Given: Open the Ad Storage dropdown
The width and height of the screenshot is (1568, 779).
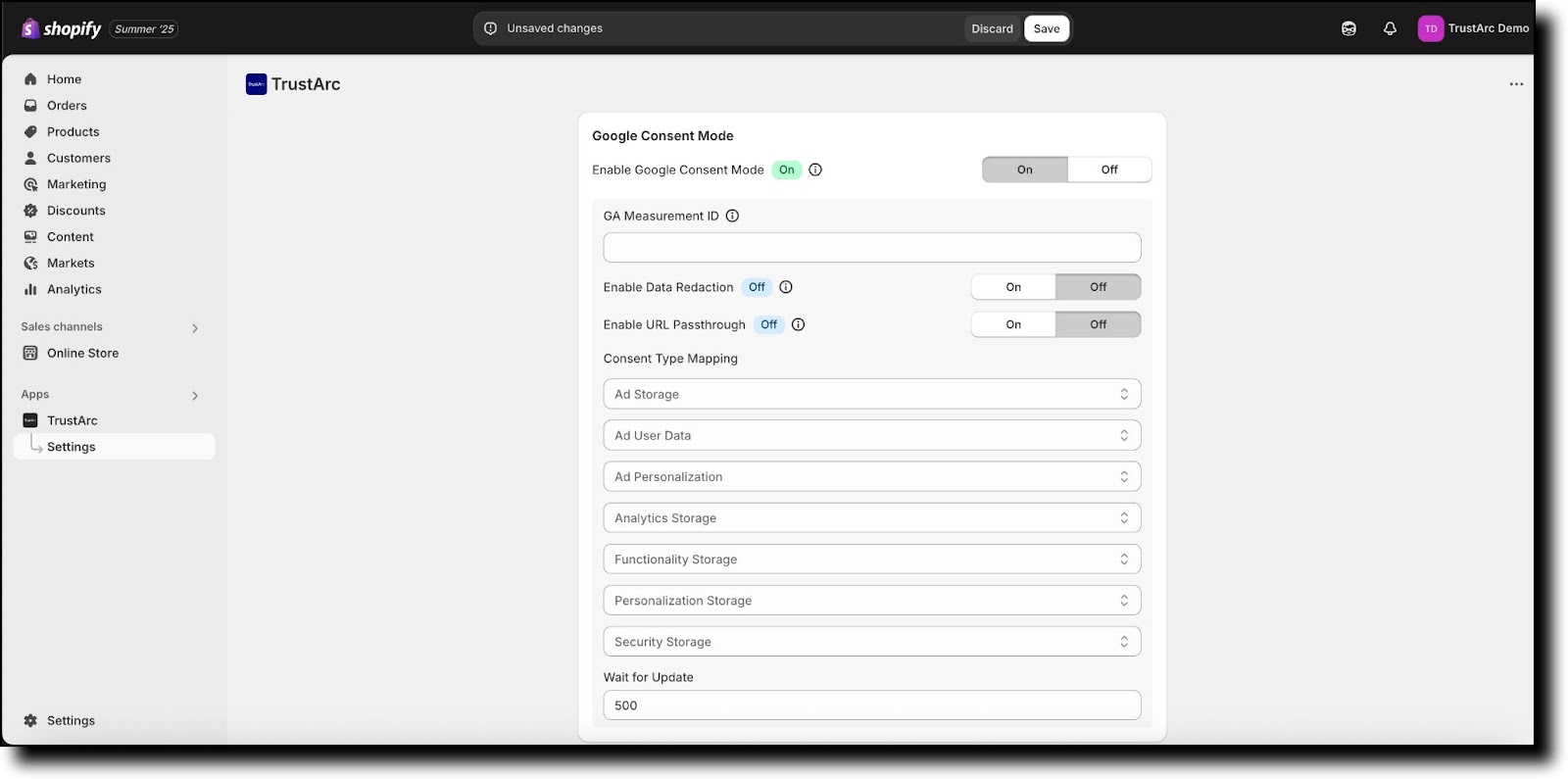Looking at the screenshot, I should point(872,394).
